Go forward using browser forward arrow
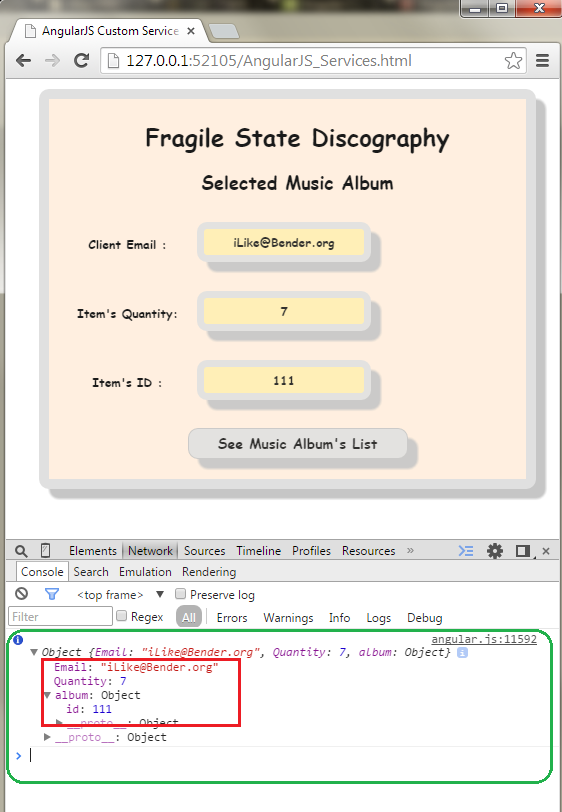The height and width of the screenshot is (812, 562). coord(52,61)
